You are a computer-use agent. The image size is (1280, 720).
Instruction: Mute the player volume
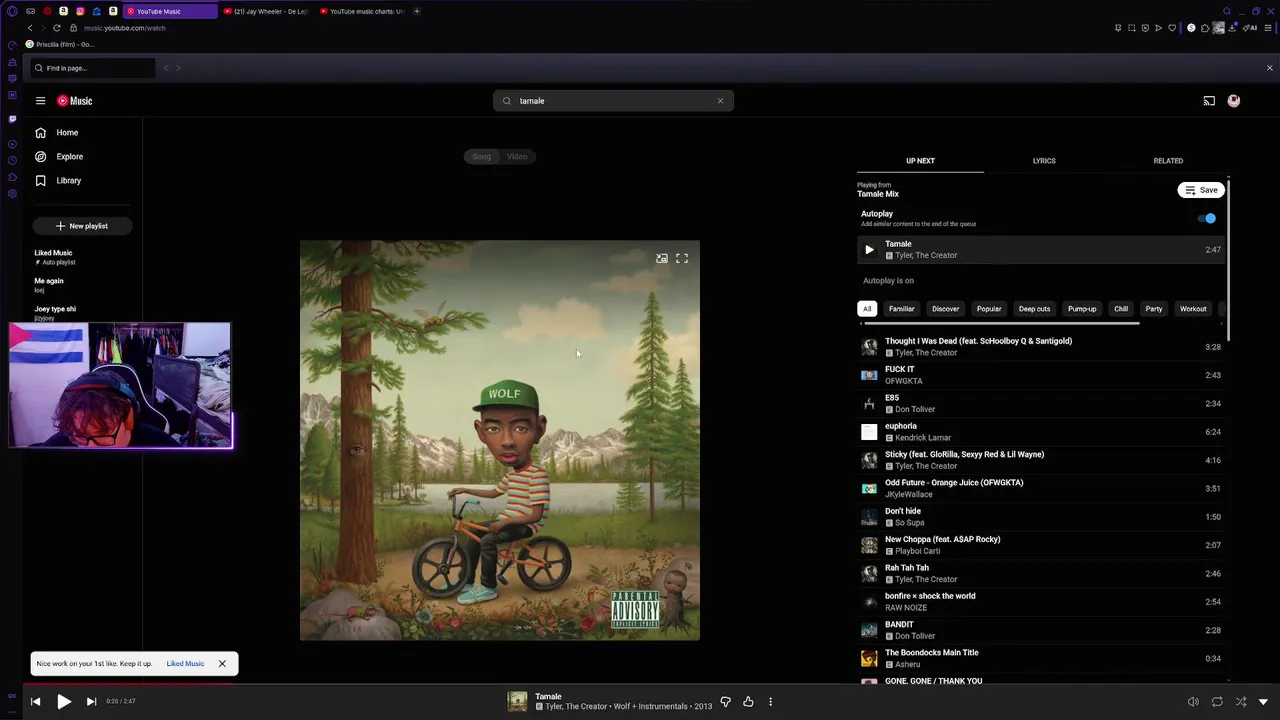pos(1193,702)
